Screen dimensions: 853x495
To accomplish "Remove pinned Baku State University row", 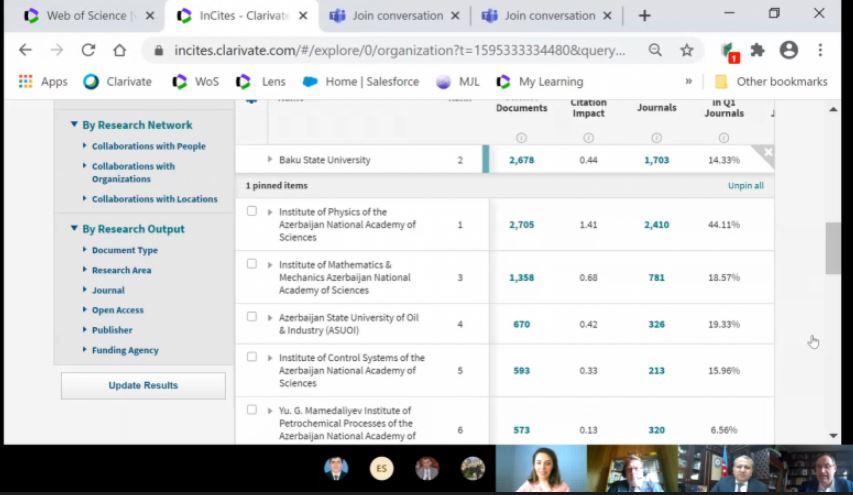I will tap(767, 152).
